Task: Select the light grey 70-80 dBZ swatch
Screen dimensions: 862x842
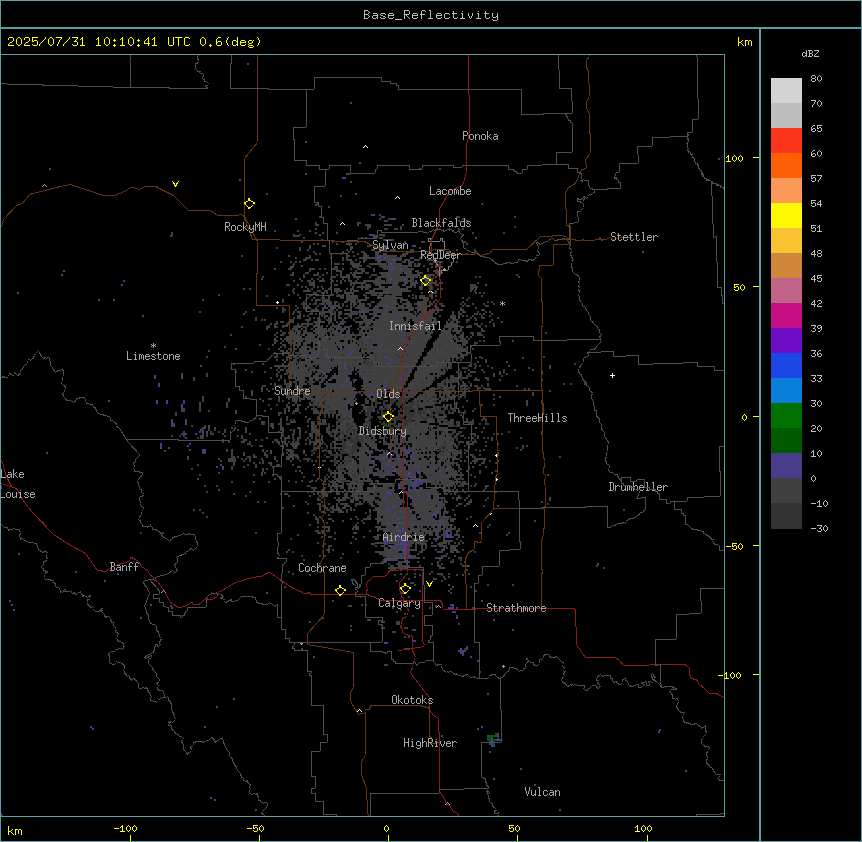Action: pyautogui.click(x=786, y=91)
